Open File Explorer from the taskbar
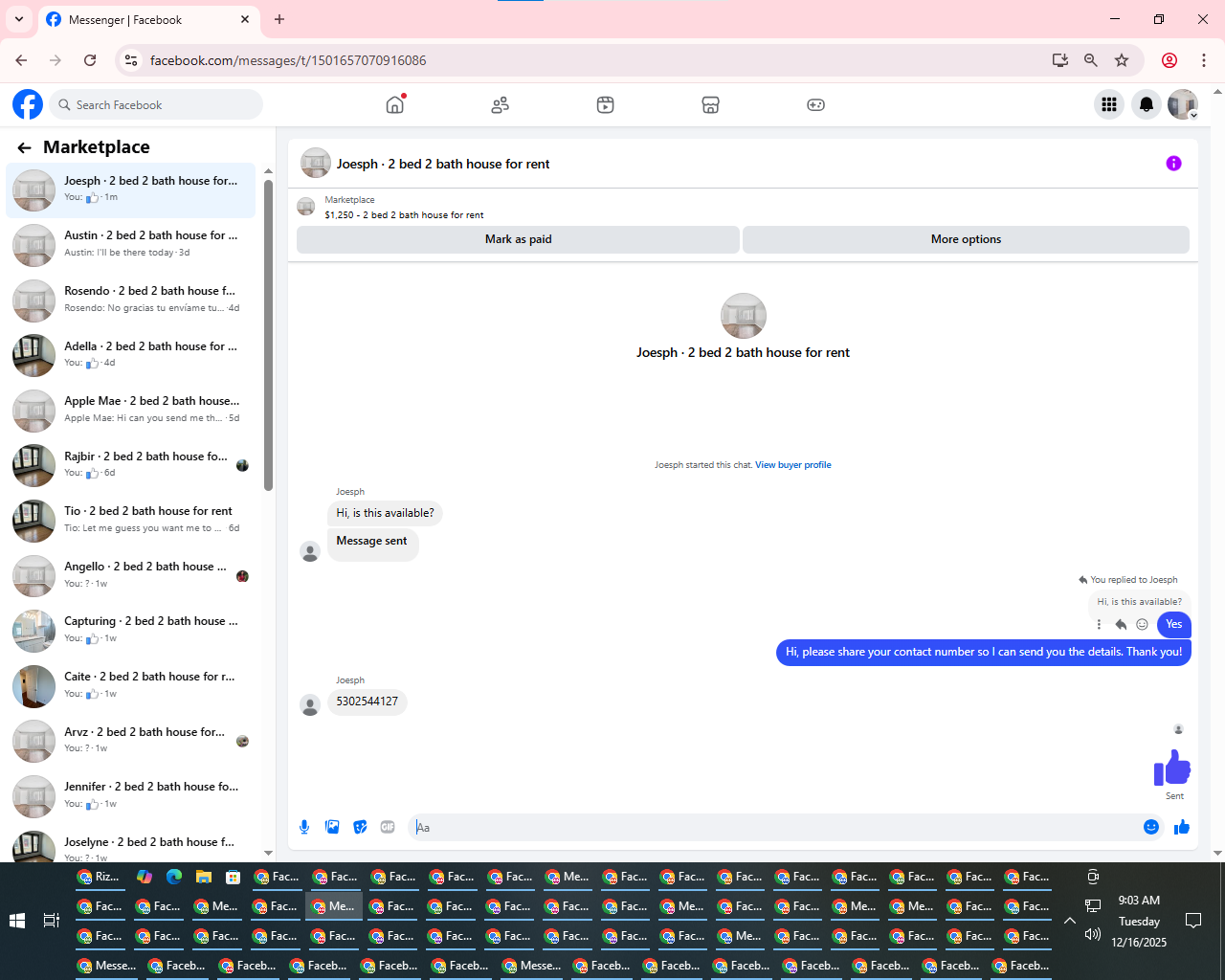The image size is (1225, 980). 204,877
